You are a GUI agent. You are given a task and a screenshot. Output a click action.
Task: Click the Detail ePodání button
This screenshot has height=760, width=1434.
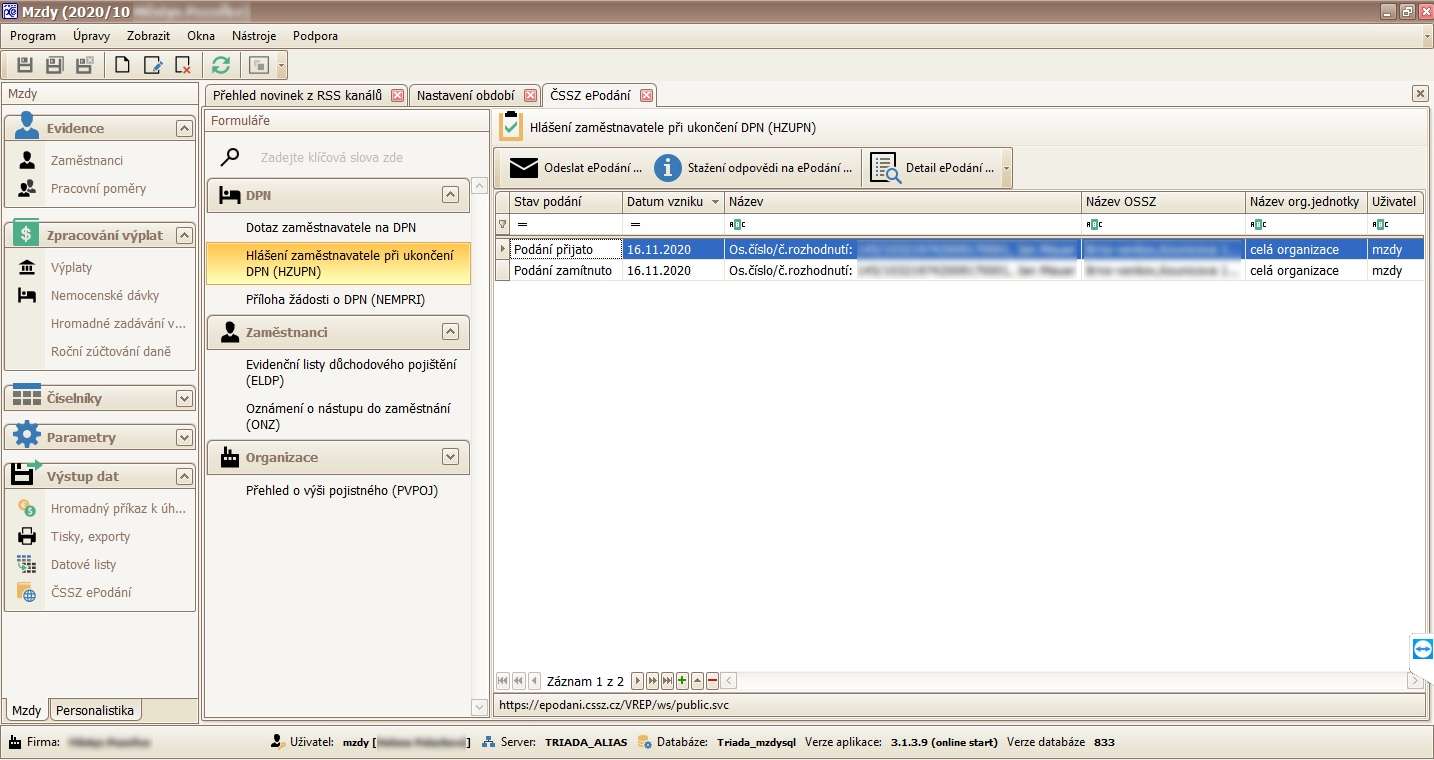(x=933, y=168)
